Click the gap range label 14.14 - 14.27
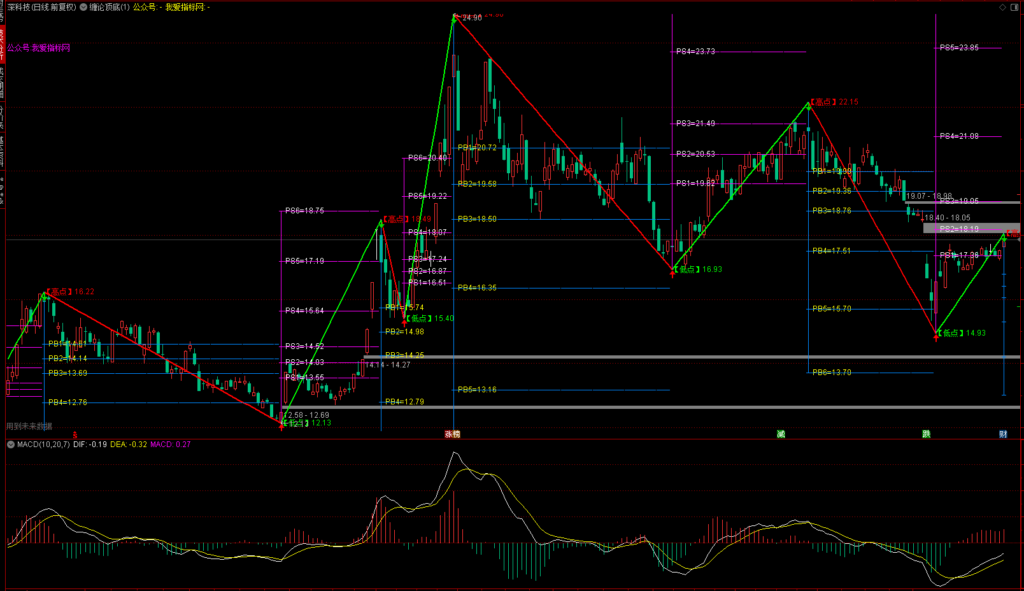 coord(388,365)
